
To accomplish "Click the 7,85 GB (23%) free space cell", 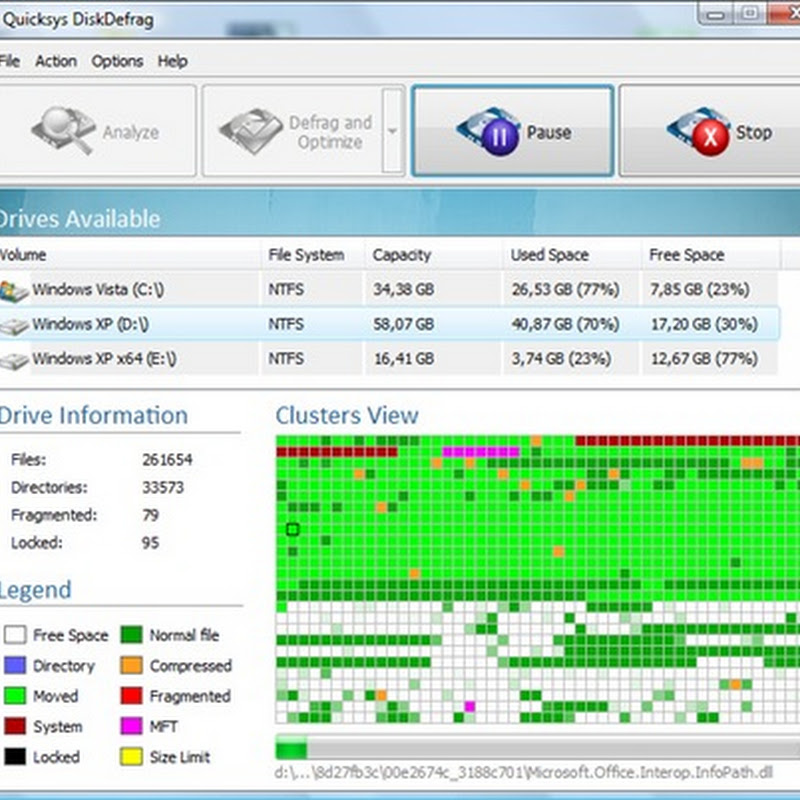I will (699, 290).
